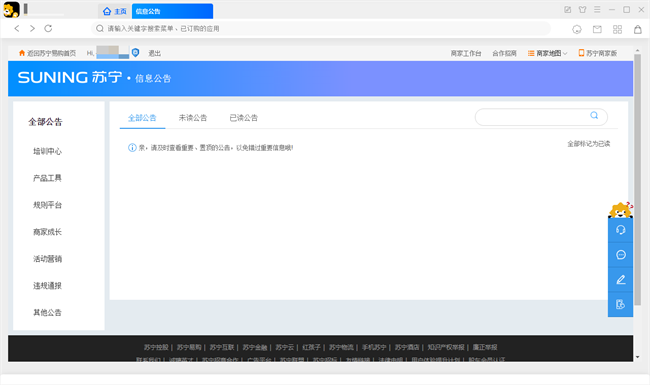Click the lion app logo top-left
650x385 pixels.
tap(11, 10)
